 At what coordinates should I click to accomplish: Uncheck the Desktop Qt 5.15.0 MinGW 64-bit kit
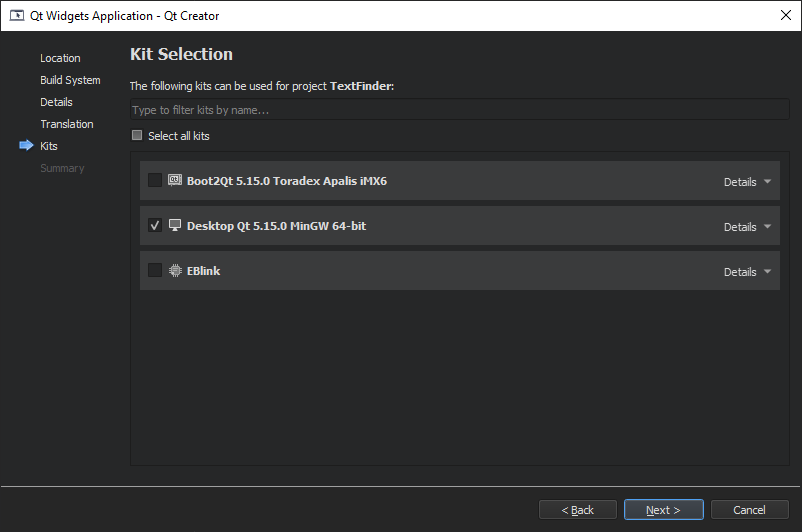(x=154, y=225)
